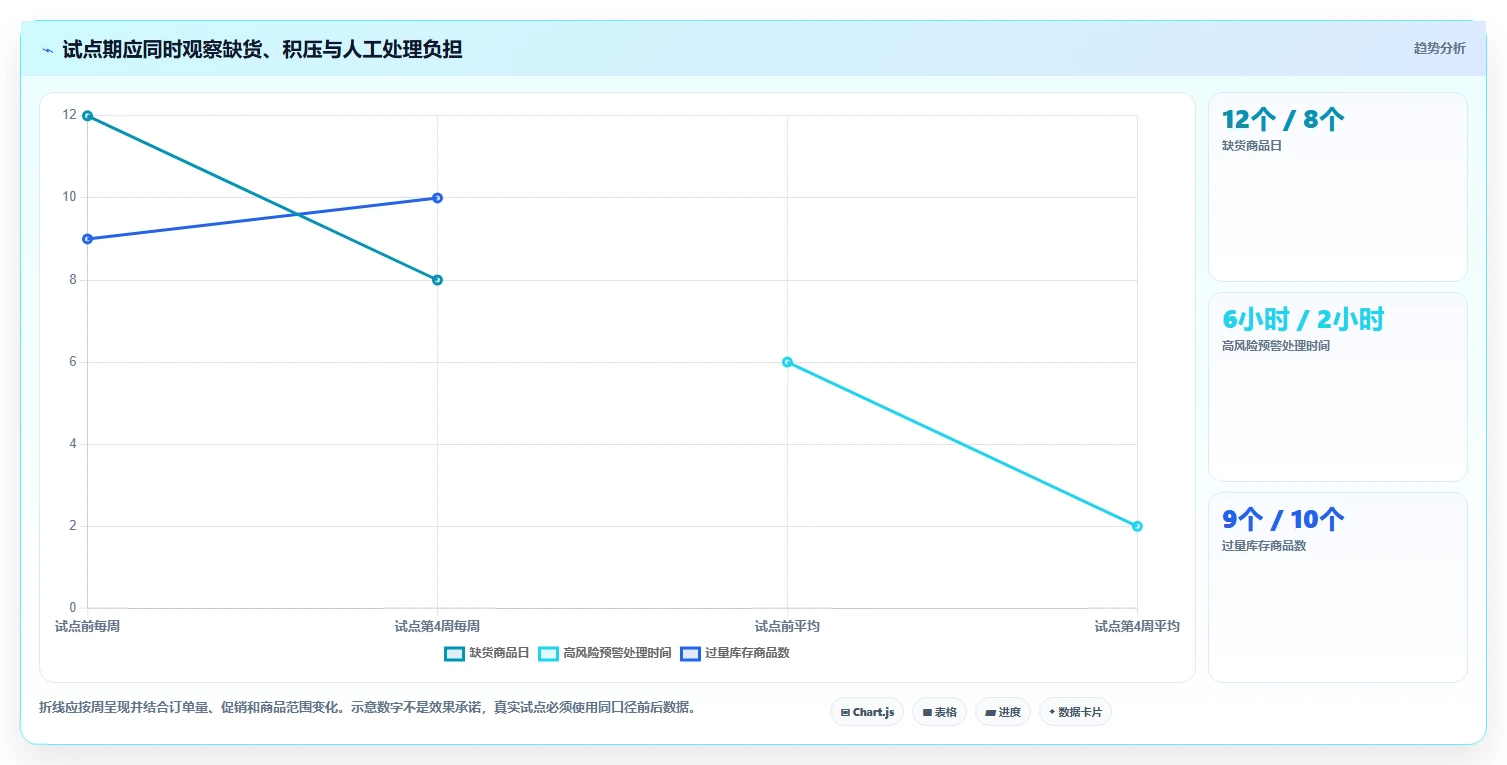This screenshot has width=1507, height=765.
Task: Click the 过量库存商品数 blue legend swatch
Action: (x=690, y=653)
